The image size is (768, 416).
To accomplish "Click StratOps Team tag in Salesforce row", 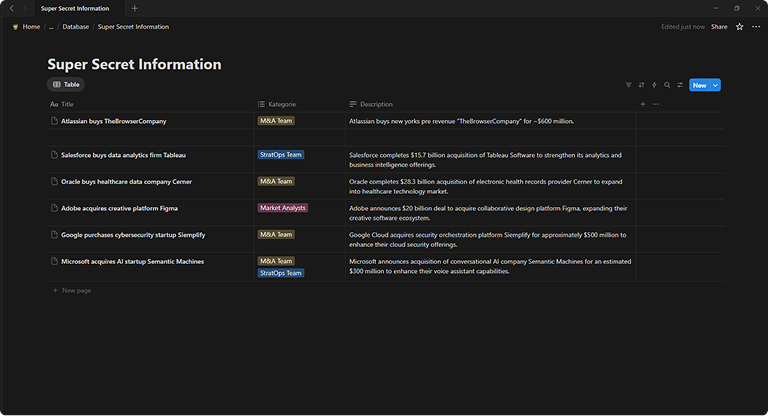I will pos(281,154).
